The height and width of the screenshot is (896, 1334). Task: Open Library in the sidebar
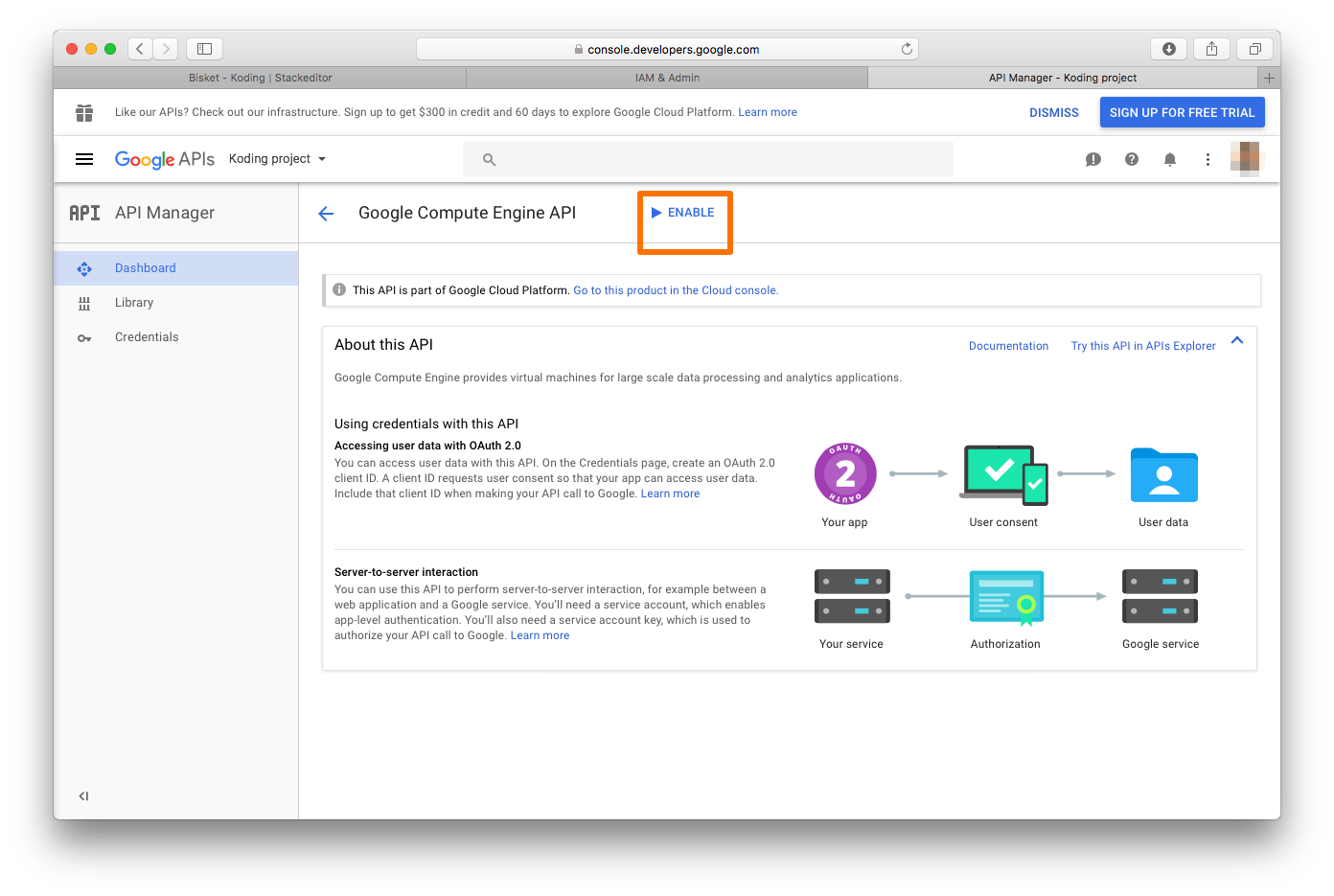click(176, 303)
